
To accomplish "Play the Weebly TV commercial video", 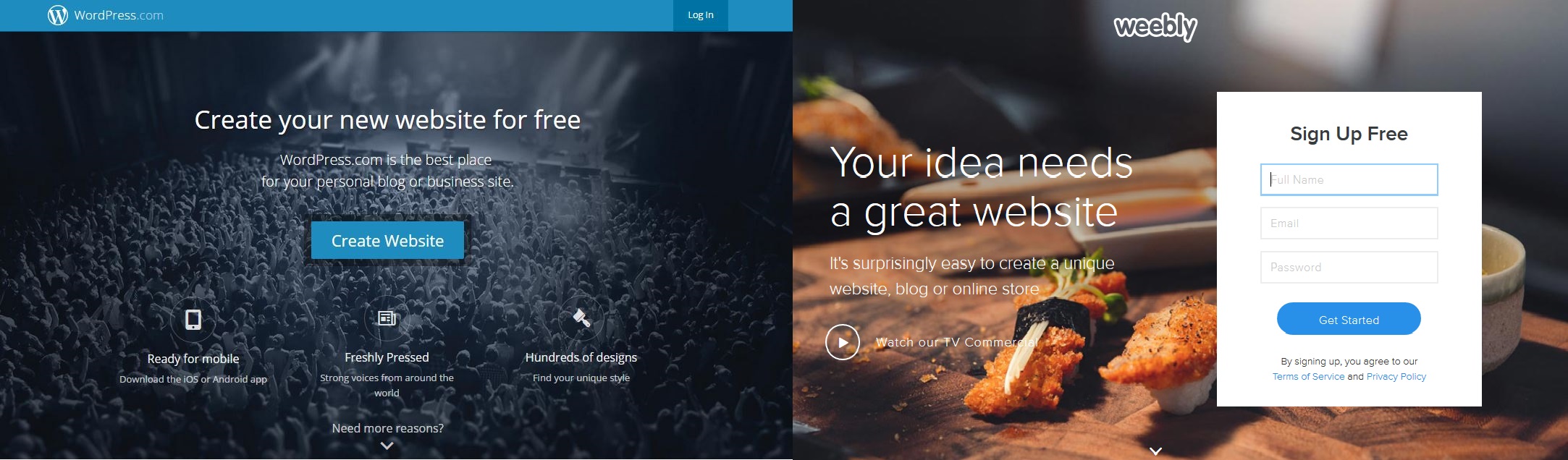I will (843, 342).
